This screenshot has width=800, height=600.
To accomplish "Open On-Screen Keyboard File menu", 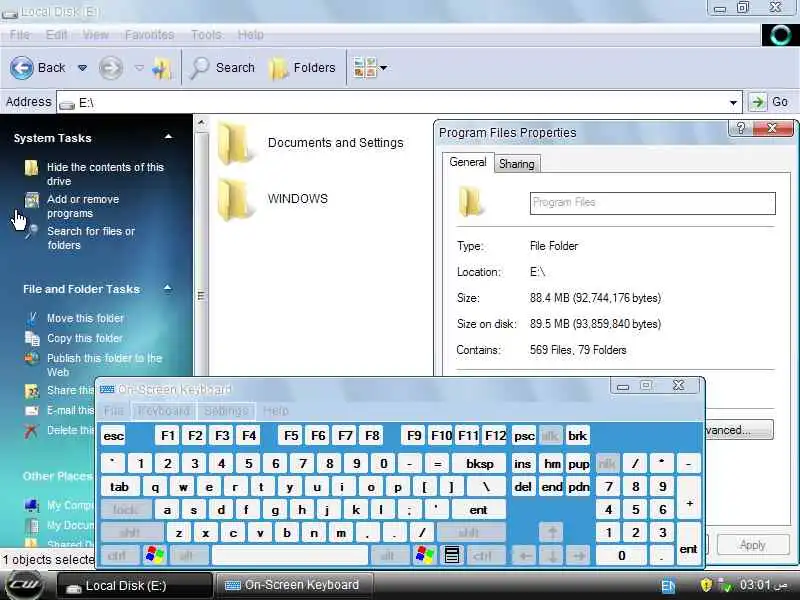I will (x=114, y=411).
